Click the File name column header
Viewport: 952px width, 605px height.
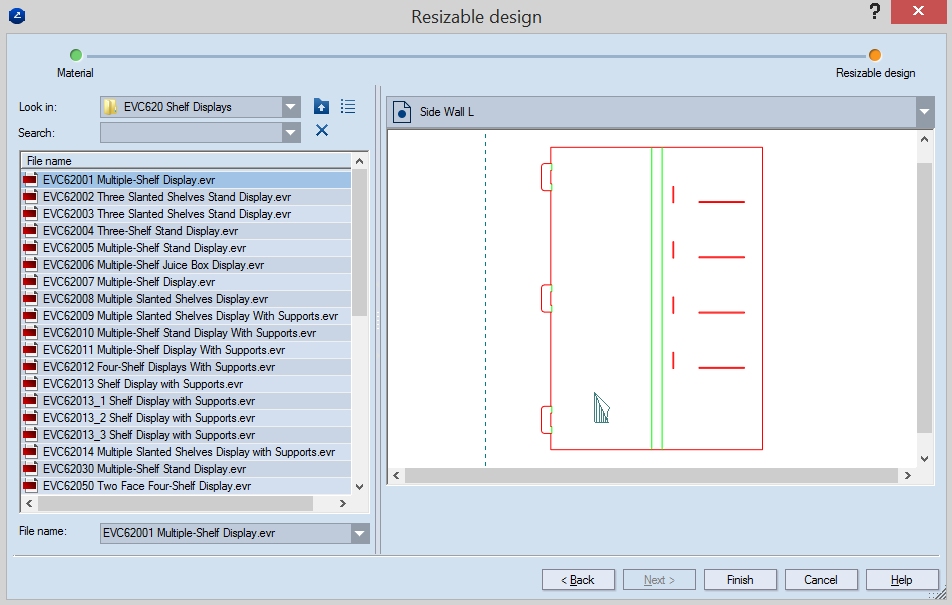point(186,161)
